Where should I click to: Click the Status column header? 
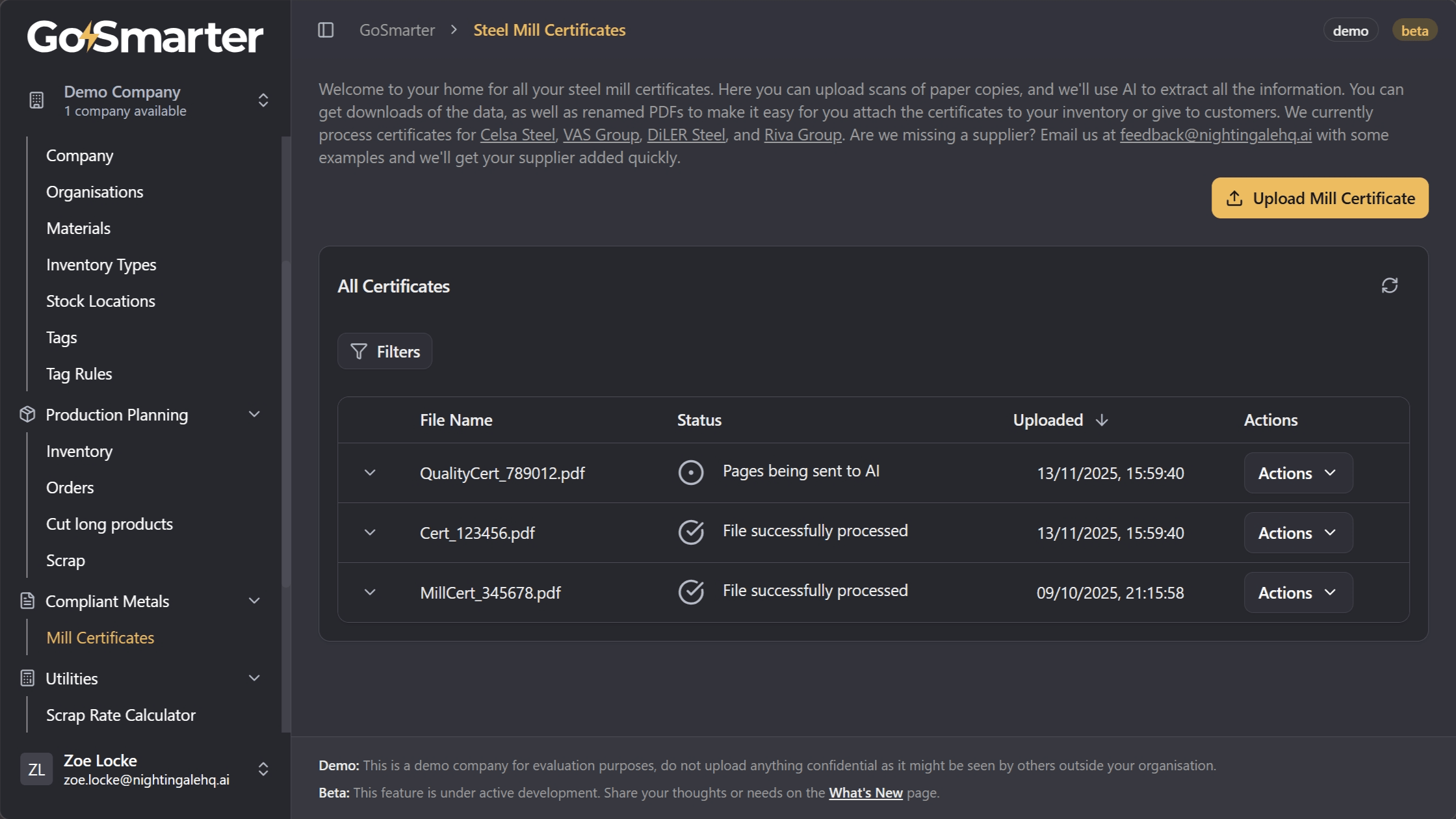(699, 420)
